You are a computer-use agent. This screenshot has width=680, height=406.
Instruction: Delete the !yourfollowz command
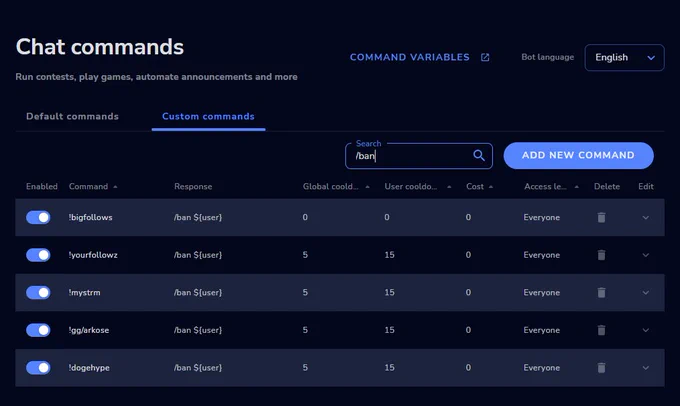pos(601,255)
